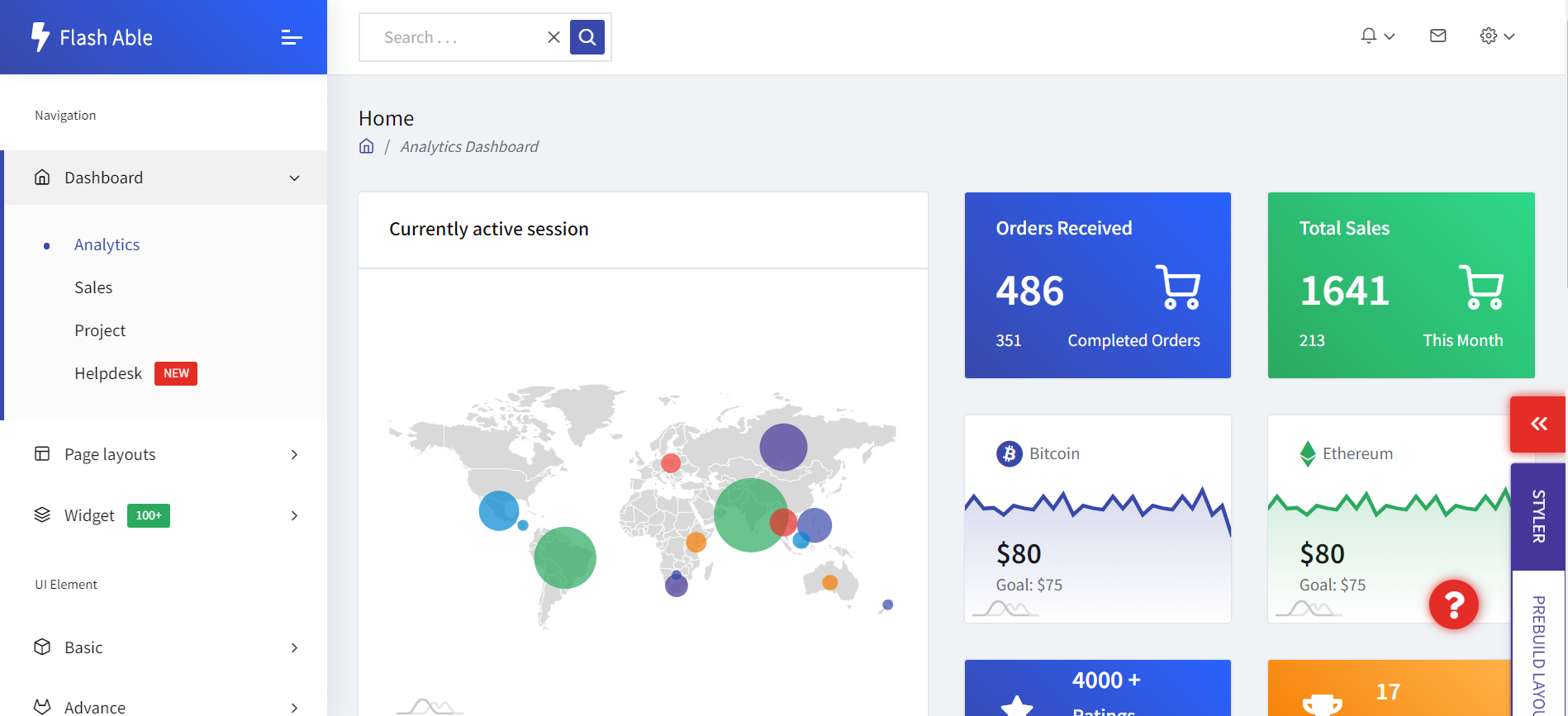Click the Currently active session heading
Image resolution: width=1568 pixels, height=716 pixels.
(489, 229)
